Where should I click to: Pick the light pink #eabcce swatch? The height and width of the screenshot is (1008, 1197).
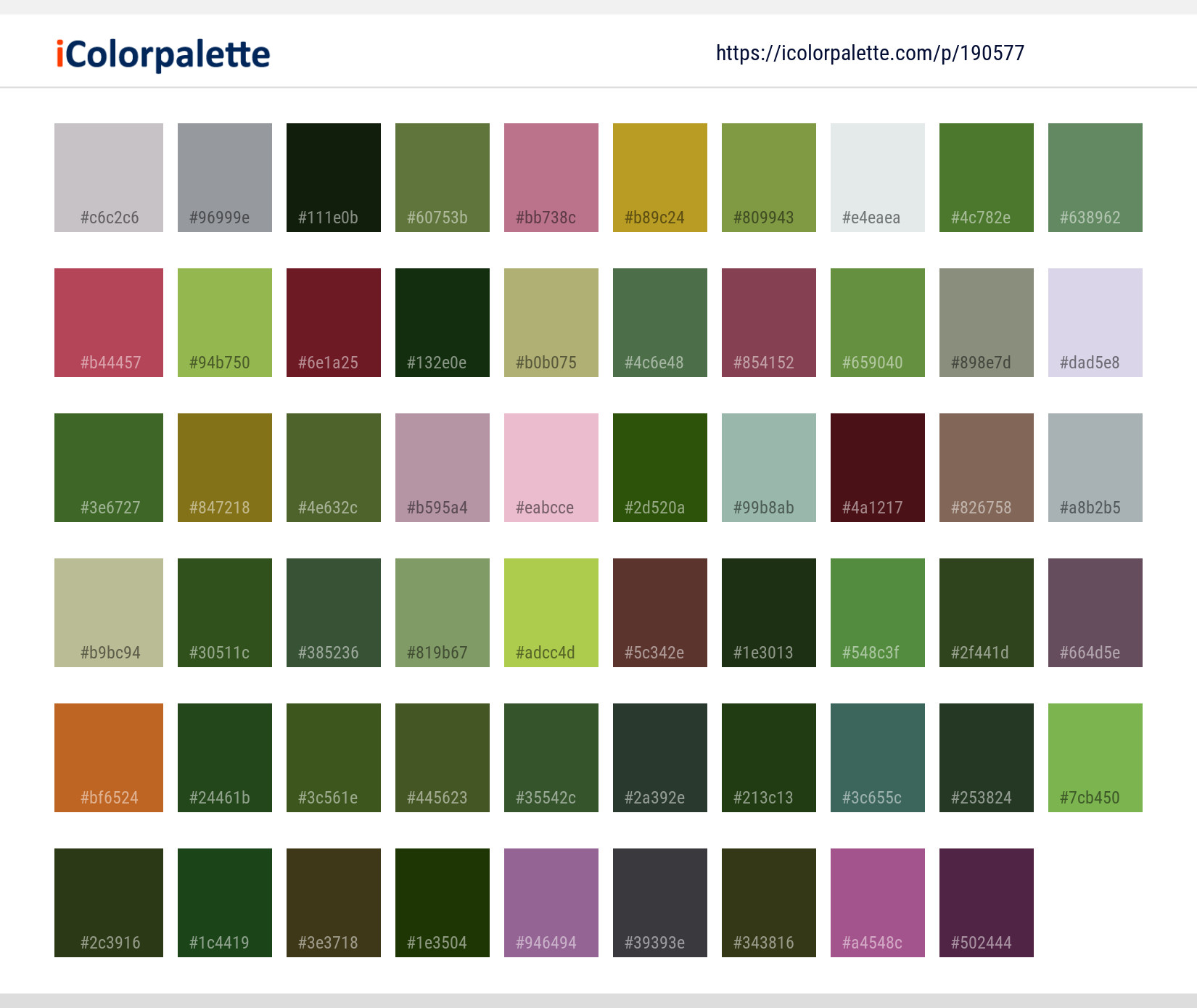551,468
